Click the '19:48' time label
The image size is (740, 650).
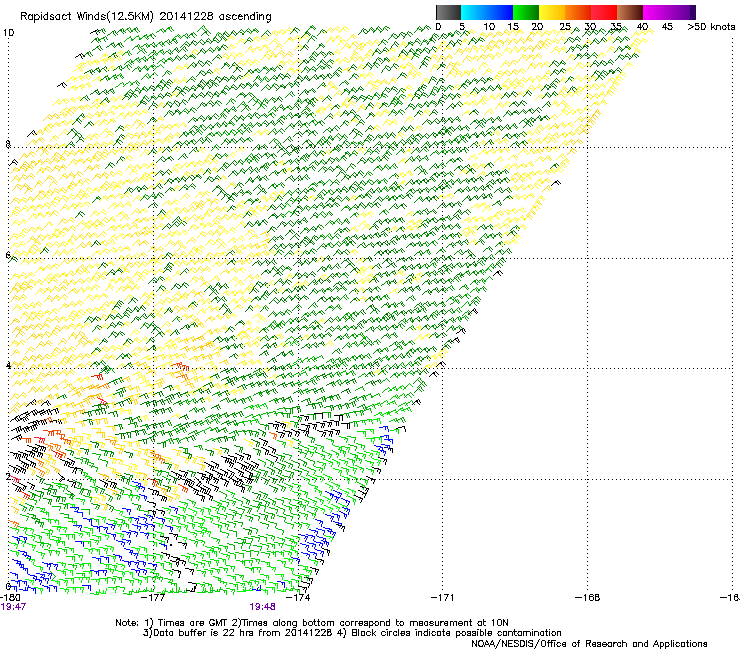click(262, 607)
